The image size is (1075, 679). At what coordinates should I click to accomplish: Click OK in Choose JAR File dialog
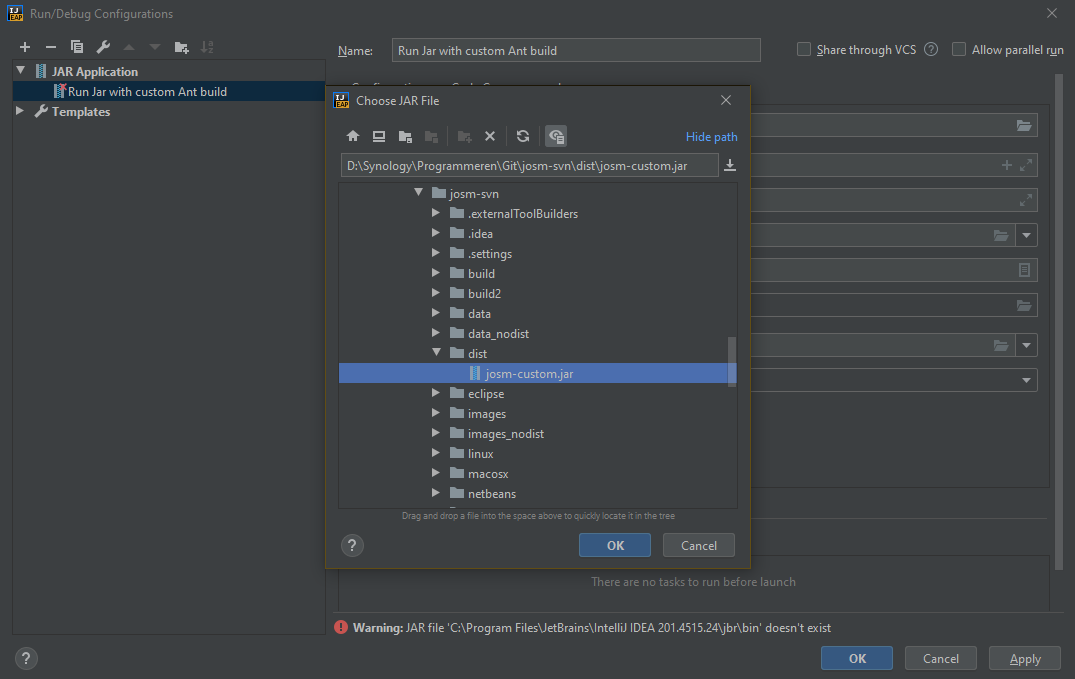click(x=614, y=545)
